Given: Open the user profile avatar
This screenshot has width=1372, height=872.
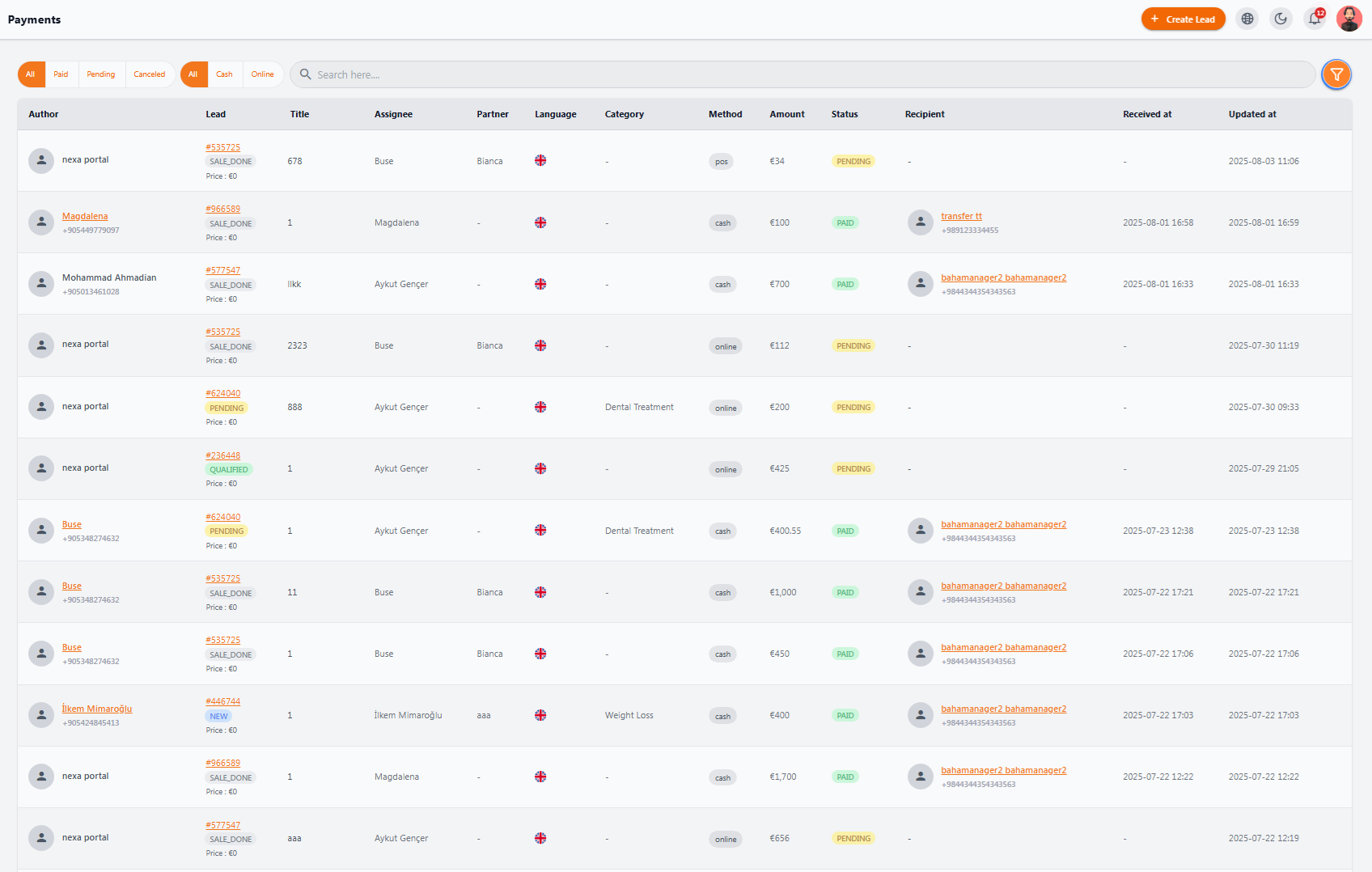Looking at the screenshot, I should point(1349,19).
